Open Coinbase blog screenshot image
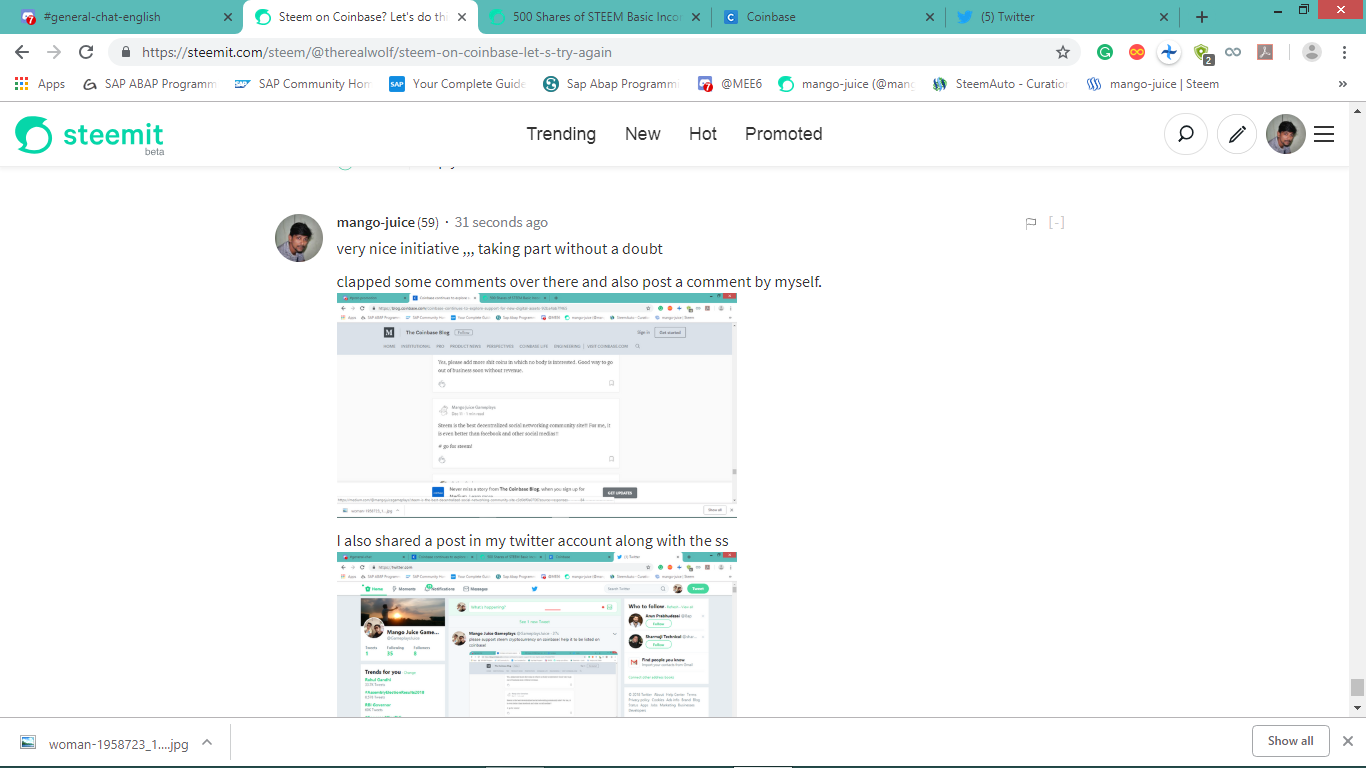Screen dimensions: 1366x768 click(537, 405)
